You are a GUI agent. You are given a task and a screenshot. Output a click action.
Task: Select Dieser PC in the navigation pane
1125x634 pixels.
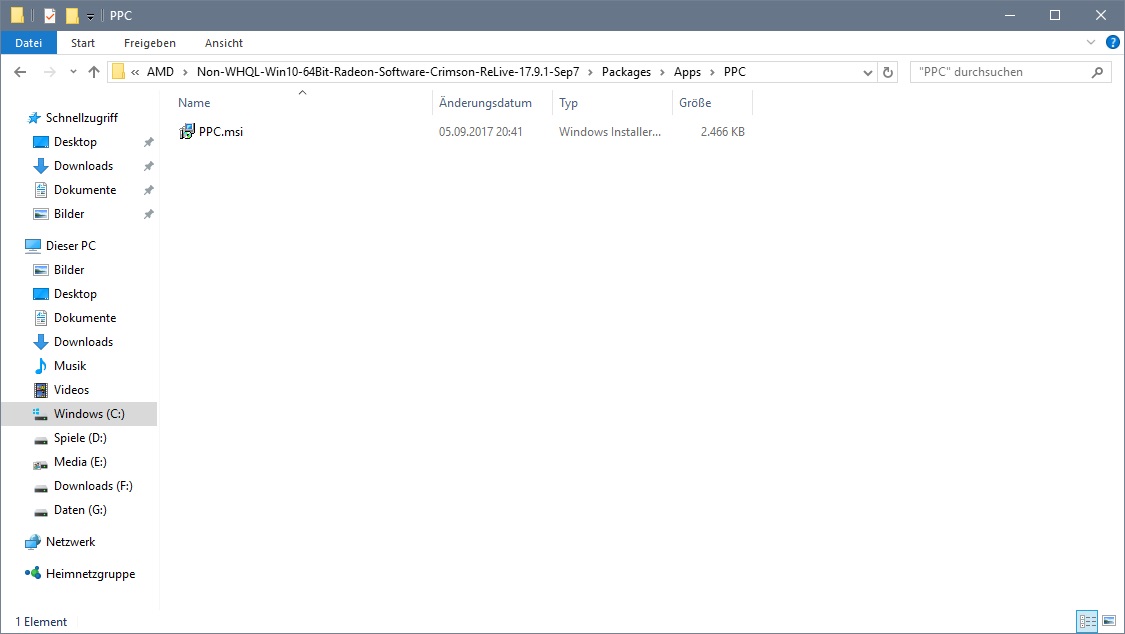pos(70,245)
